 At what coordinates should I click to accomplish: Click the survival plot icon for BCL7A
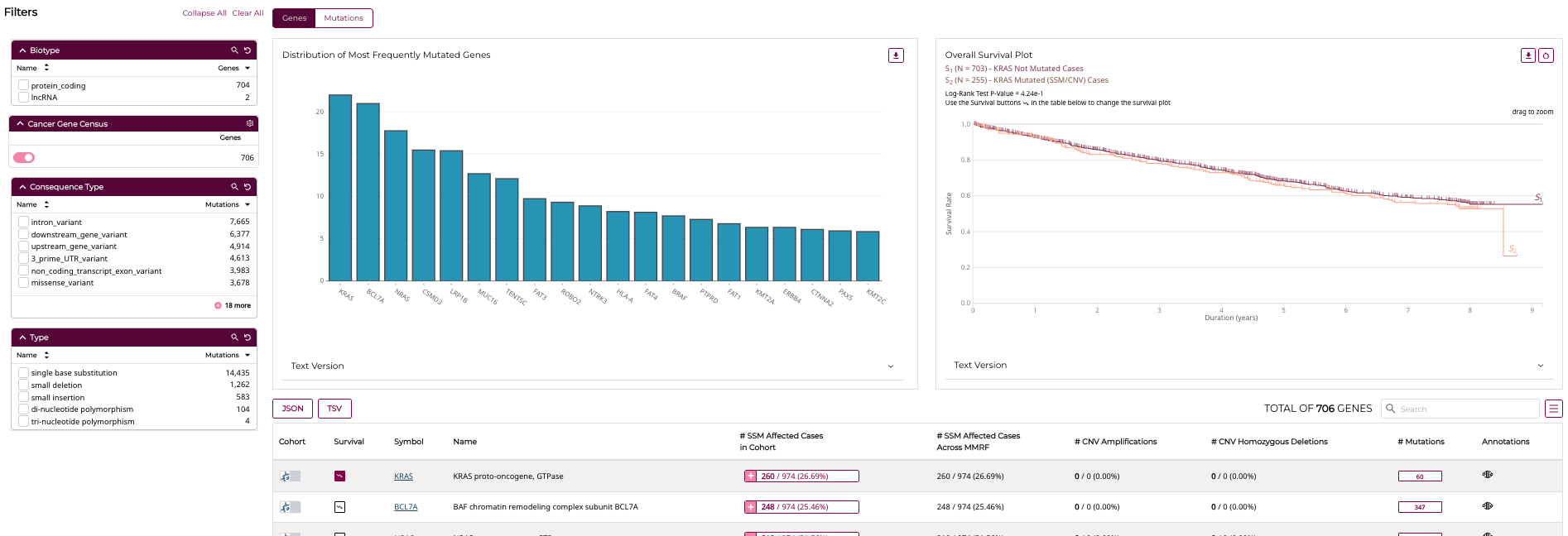click(339, 507)
